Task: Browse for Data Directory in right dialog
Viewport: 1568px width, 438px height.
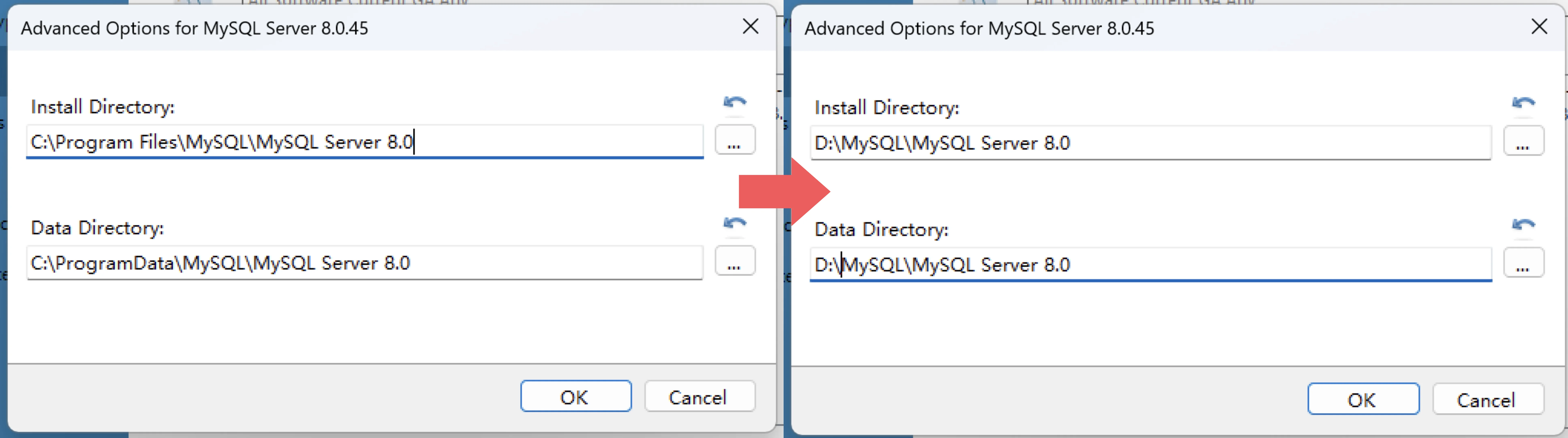Action: (1524, 263)
